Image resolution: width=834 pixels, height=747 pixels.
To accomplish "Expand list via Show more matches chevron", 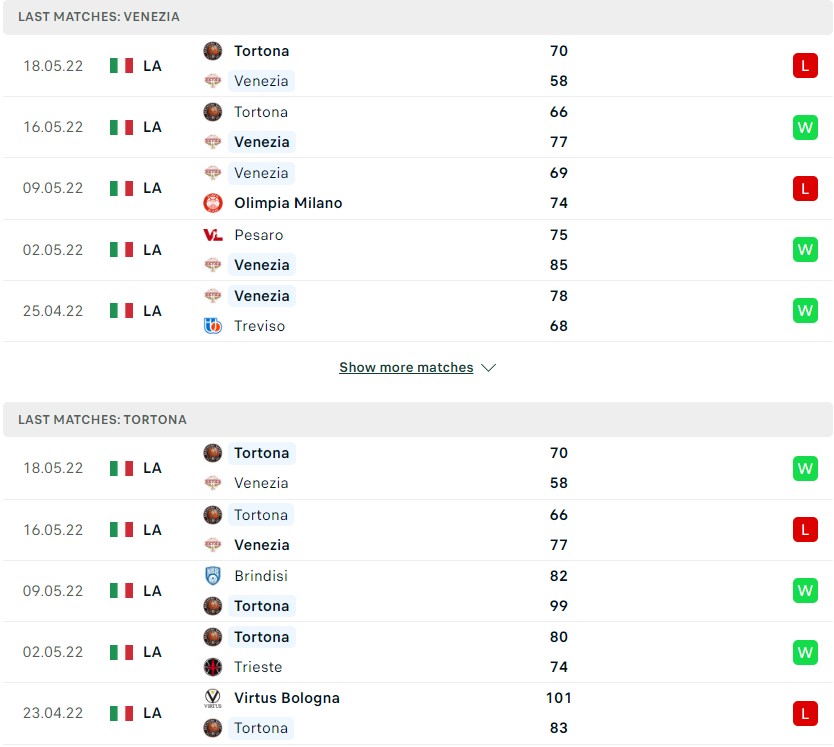I will [x=488, y=368].
